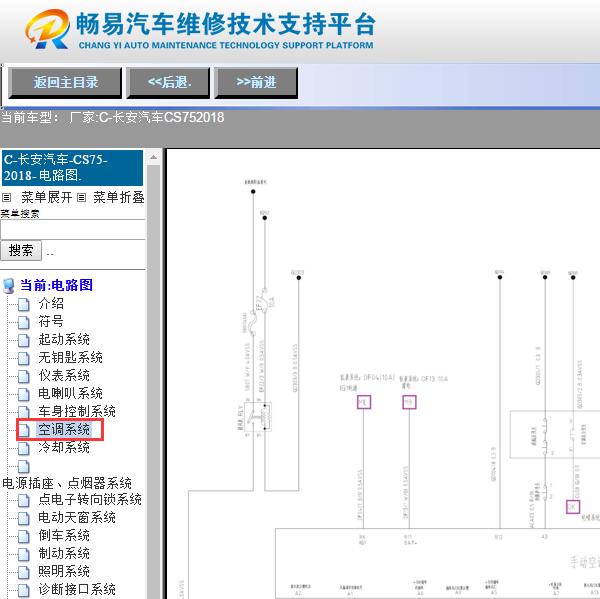This screenshot has height=599, width=600.
Task: Click the sidebar vertical scrollbar track
Action: coord(153,382)
